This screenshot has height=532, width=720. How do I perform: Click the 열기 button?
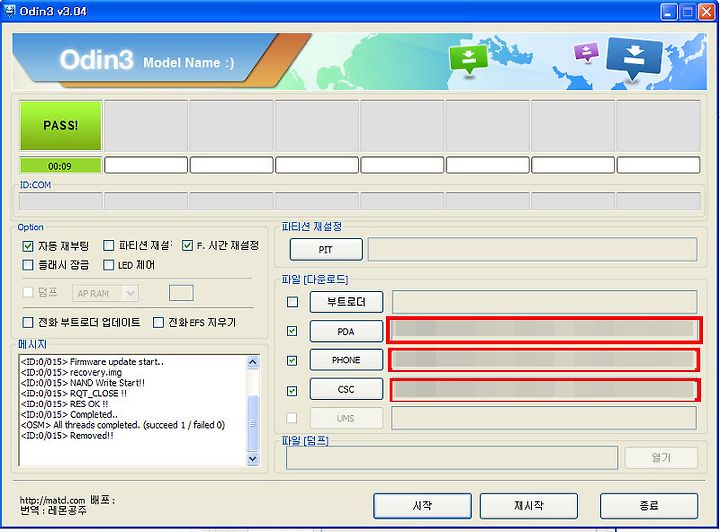[661, 457]
